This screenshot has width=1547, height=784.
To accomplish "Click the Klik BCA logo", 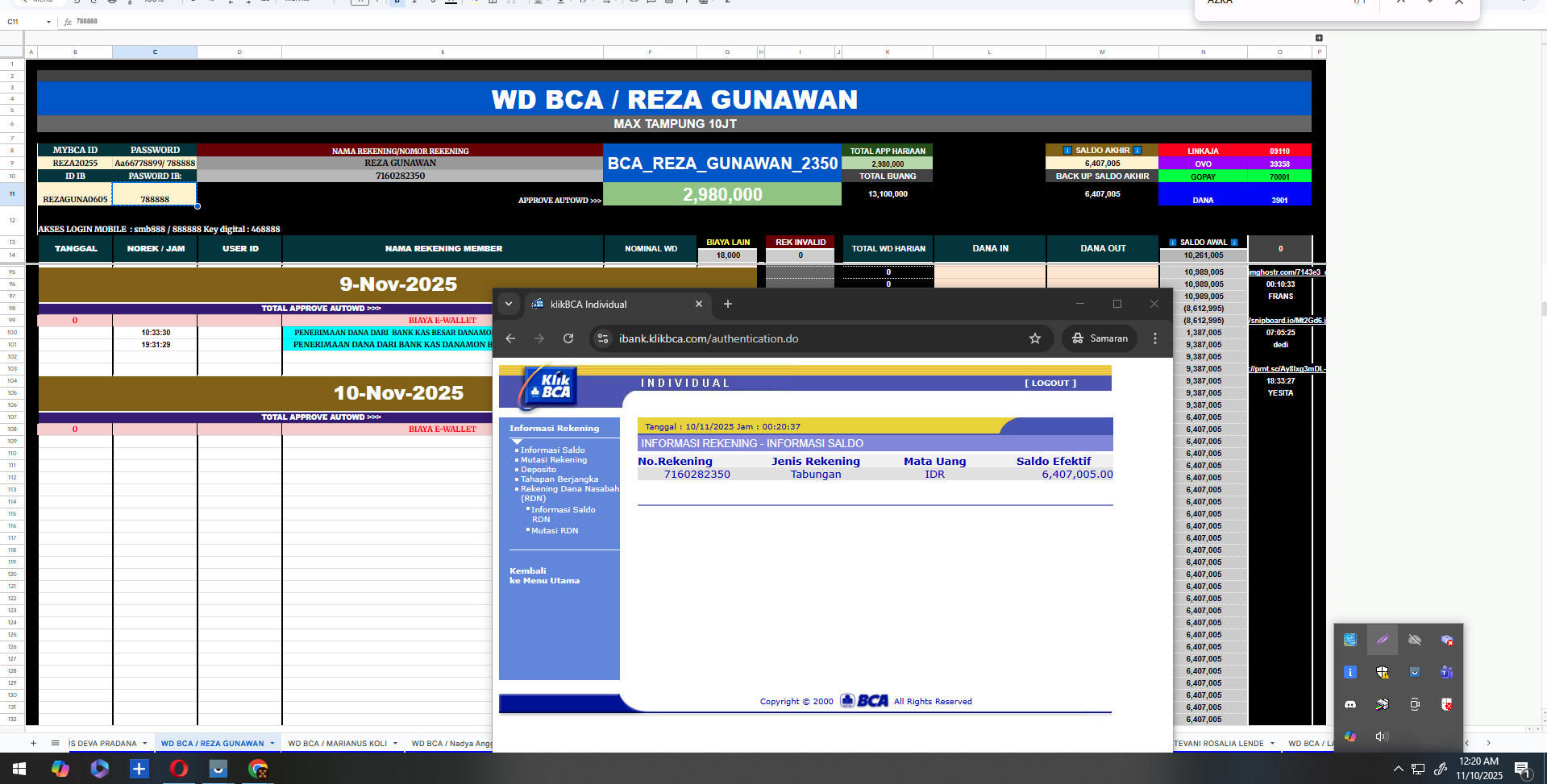I will pos(549,388).
